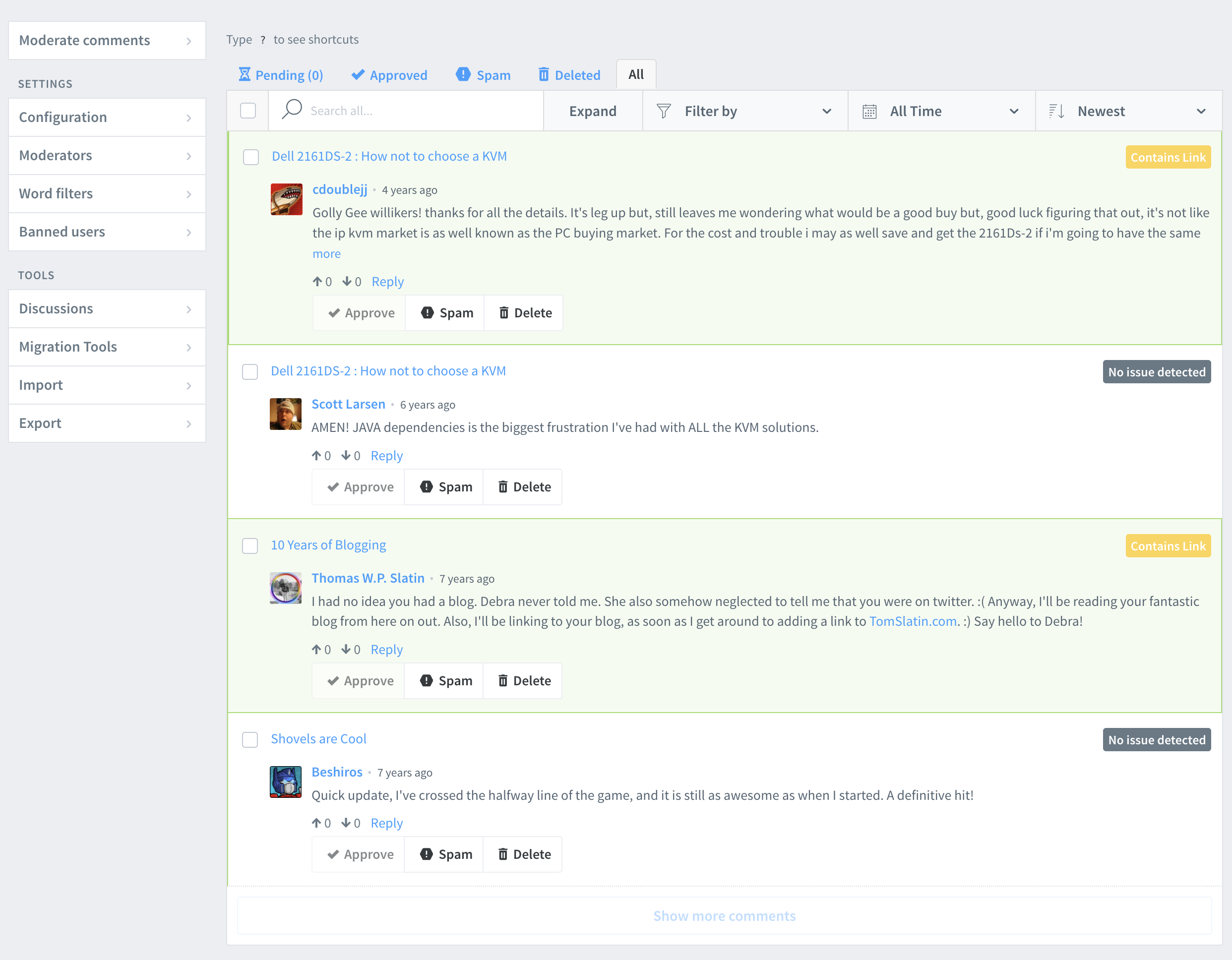Viewport: 1232px width, 960px height.
Task: Click the hourglass icon on Pending tab
Action: [244, 74]
